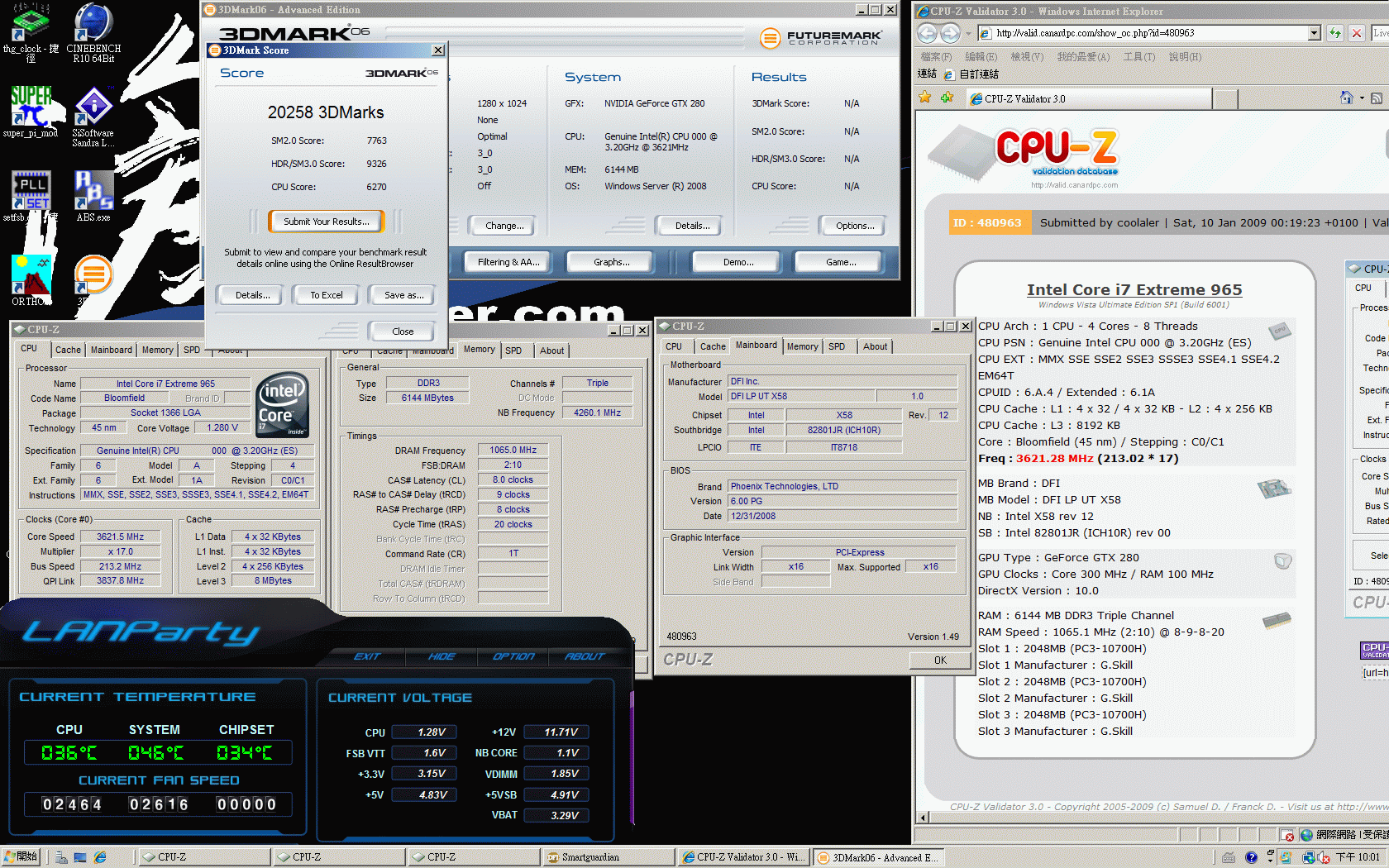This screenshot has width=1389, height=868.
Task: Open the orange 3DMark desktop shortcut icon
Action: point(93,275)
